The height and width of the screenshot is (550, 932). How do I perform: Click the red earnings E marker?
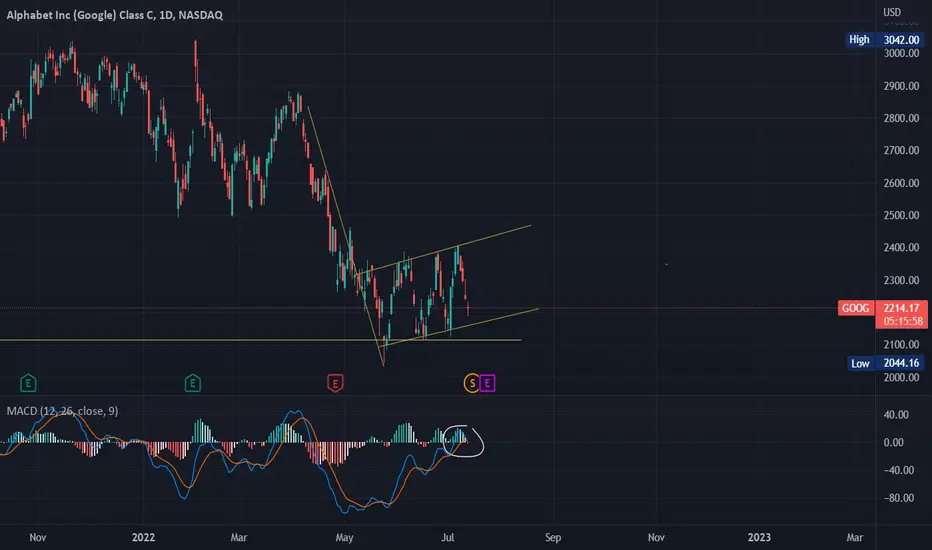click(335, 383)
